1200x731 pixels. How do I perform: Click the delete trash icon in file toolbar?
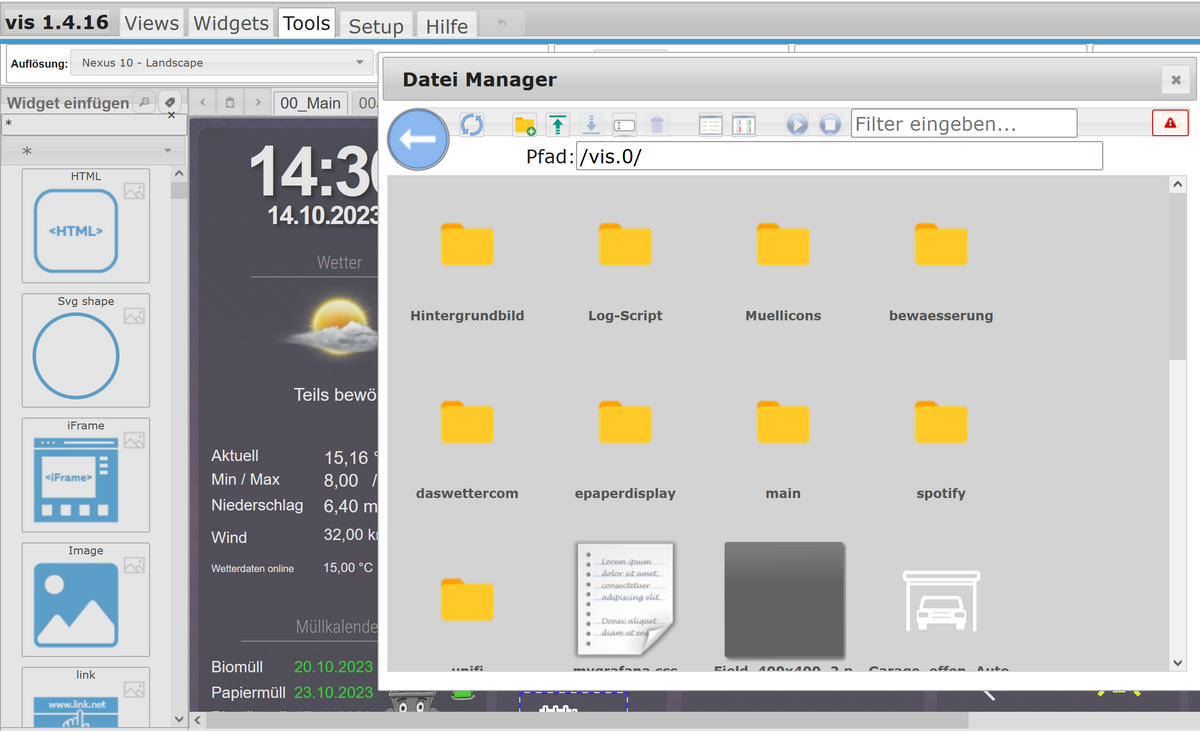pyautogui.click(x=657, y=125)
